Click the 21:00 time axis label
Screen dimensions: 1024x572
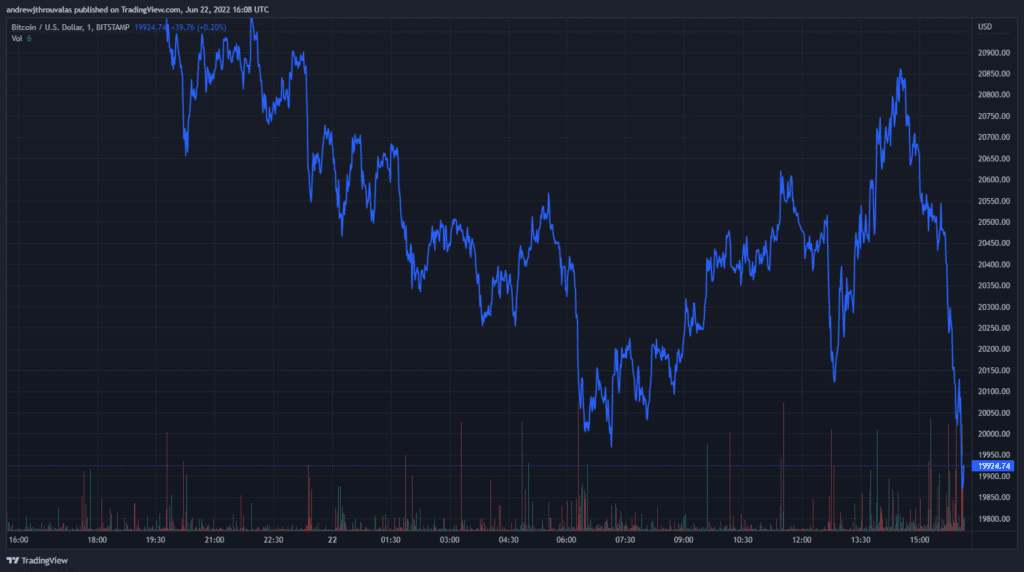pyautogui.click(x=214, y=540)
